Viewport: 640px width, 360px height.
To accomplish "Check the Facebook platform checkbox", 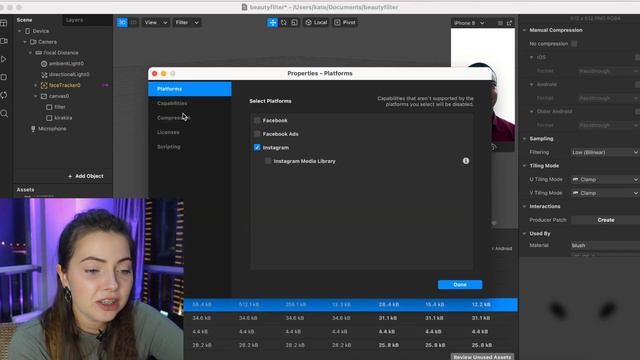I will pos(257,120).
